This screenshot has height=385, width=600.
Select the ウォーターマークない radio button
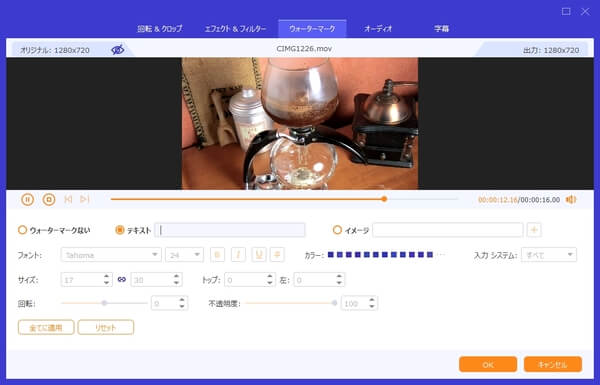[x=23, y=230]
